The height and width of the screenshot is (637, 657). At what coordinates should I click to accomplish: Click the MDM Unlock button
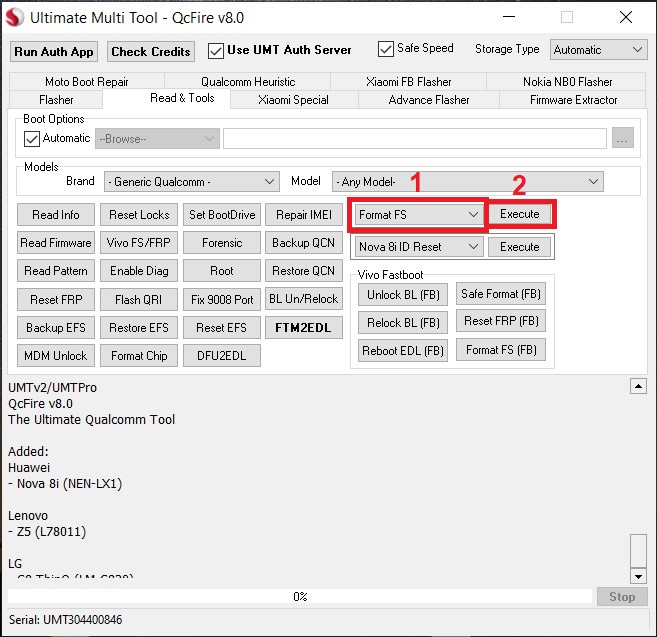56,355
